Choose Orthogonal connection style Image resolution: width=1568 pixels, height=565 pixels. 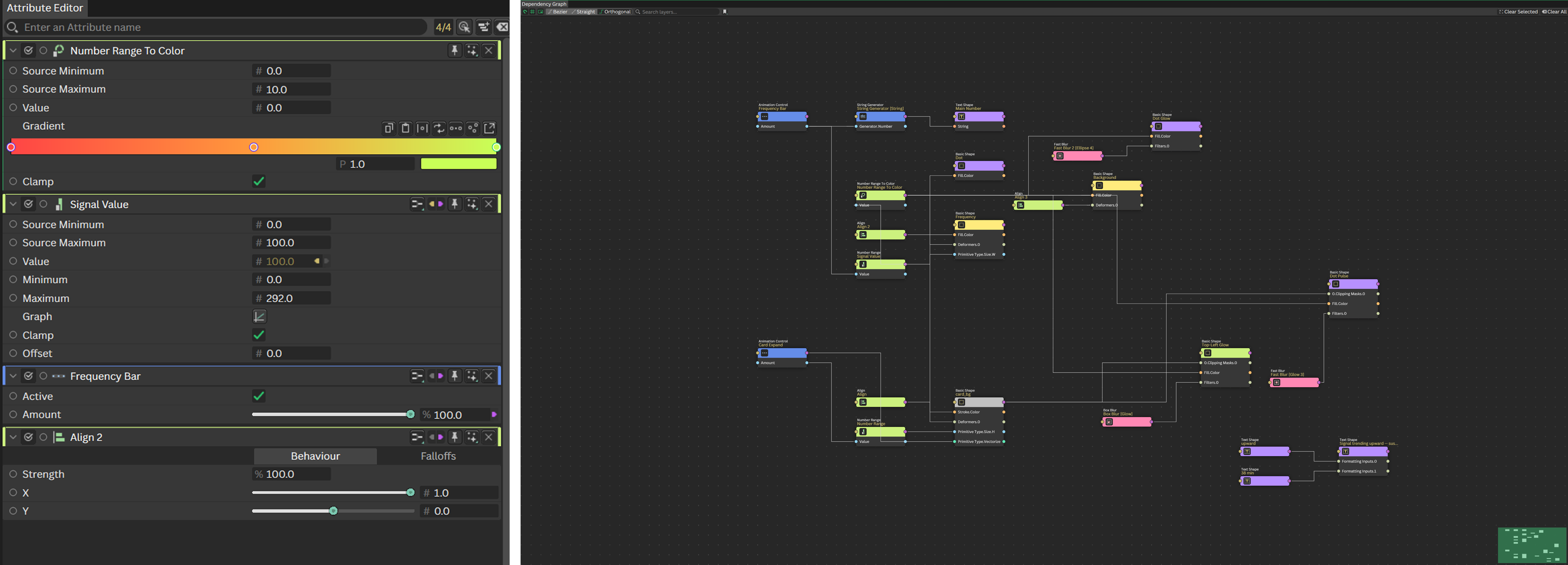point(615,11)
